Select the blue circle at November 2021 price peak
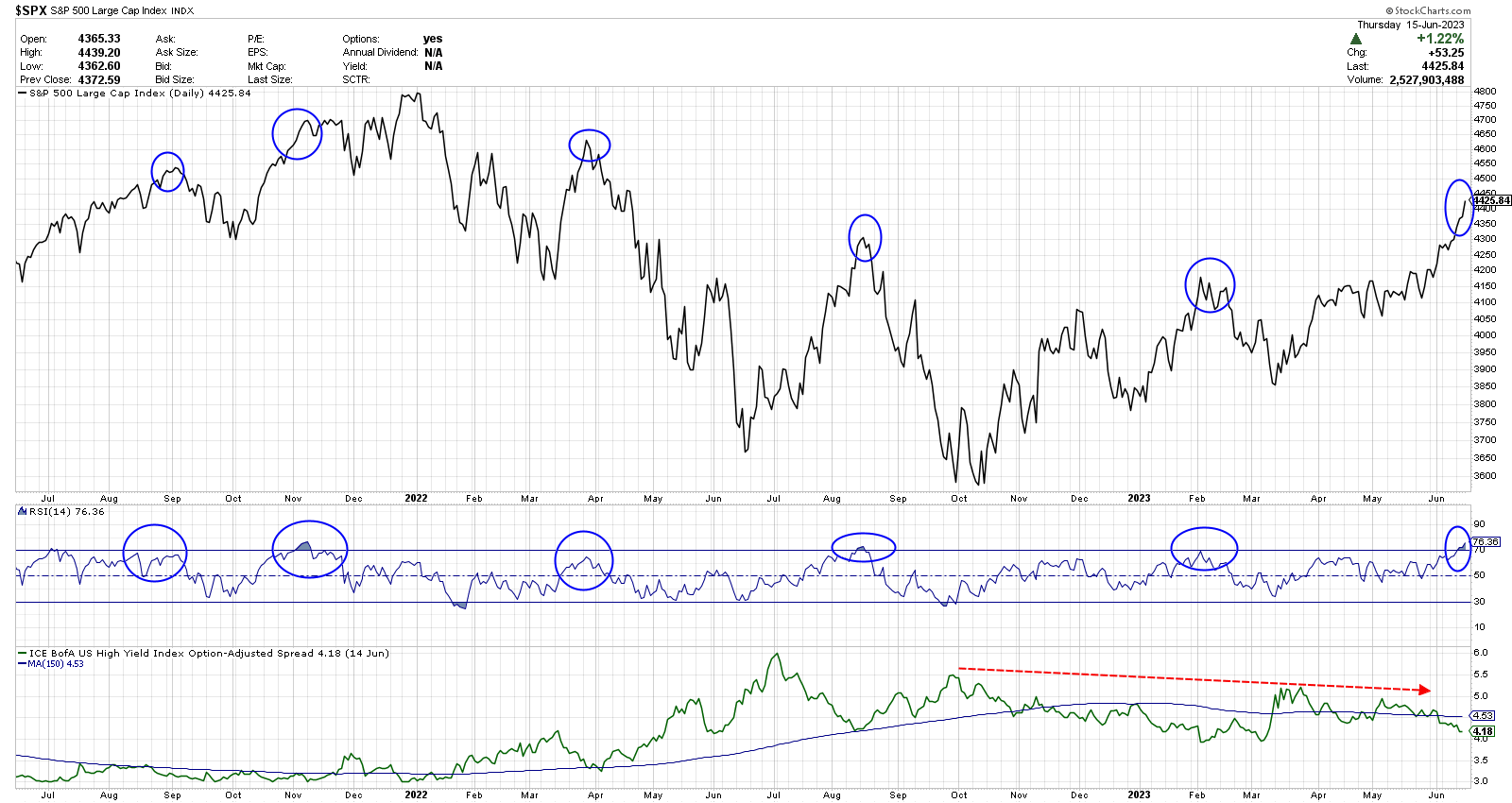This screenshot has width=1512, height=803. [x=297, y=134]
